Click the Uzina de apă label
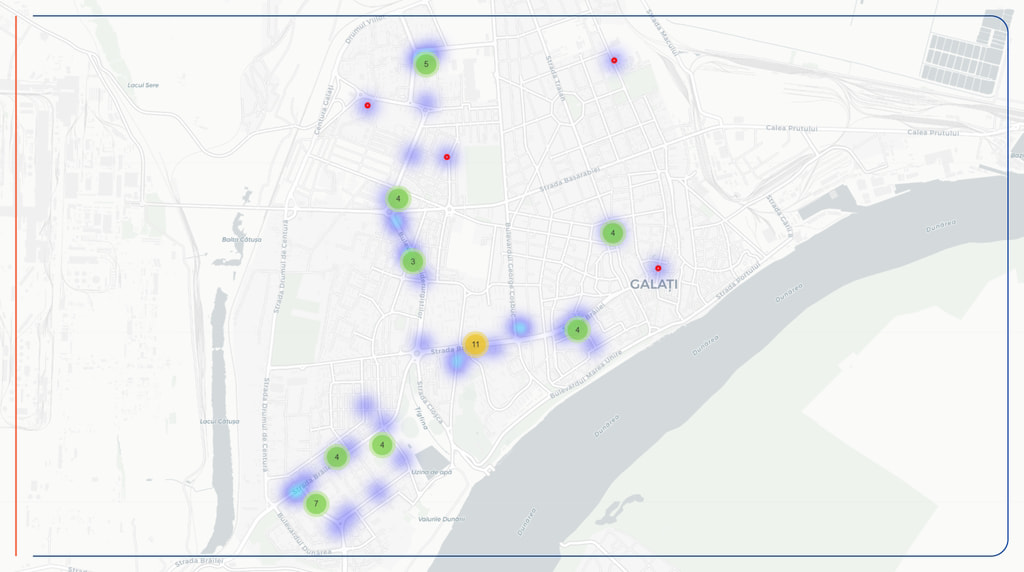 432,472
